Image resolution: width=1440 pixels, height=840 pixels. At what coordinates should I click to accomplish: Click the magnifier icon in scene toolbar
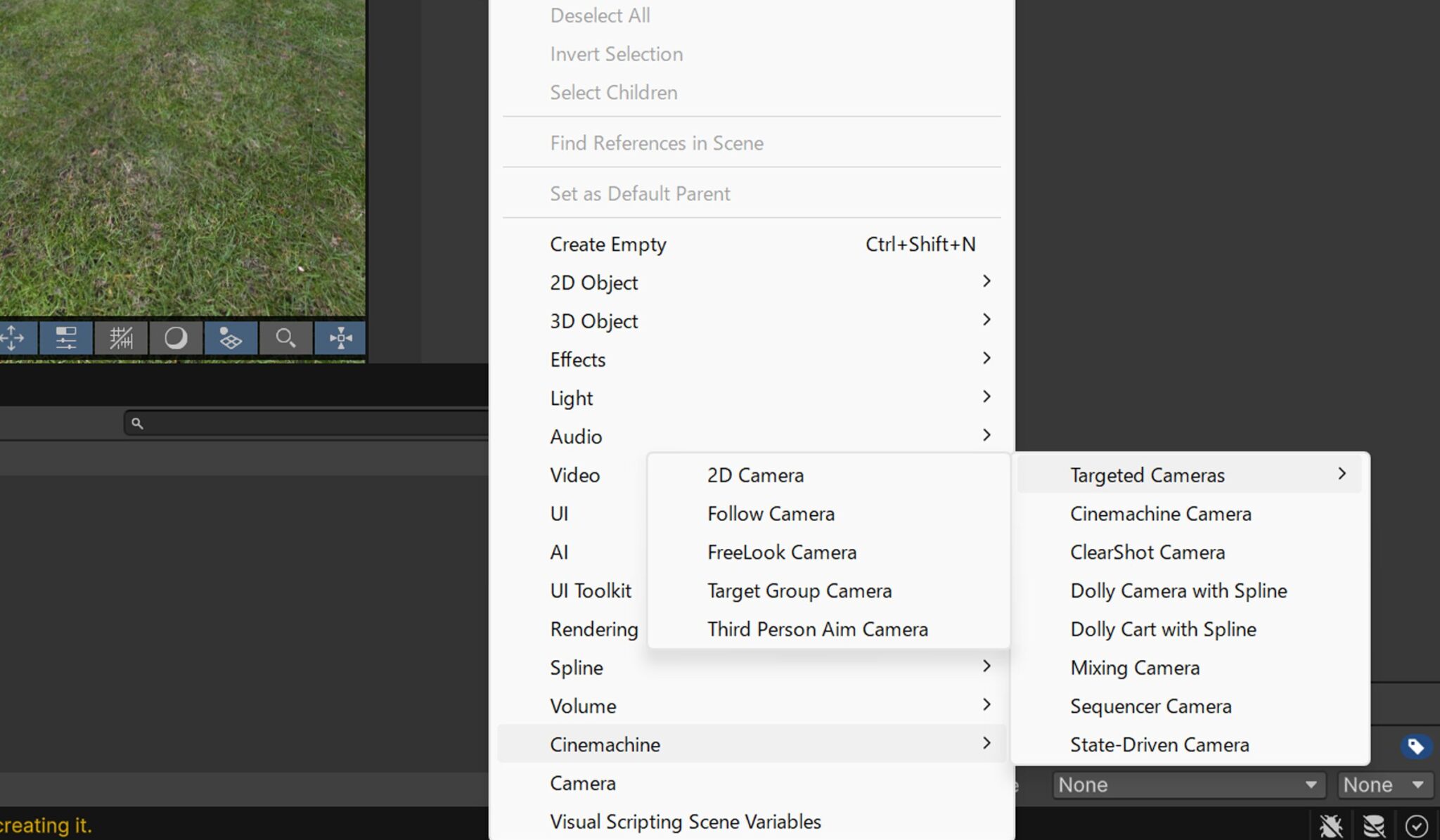[x=285, y=339]
